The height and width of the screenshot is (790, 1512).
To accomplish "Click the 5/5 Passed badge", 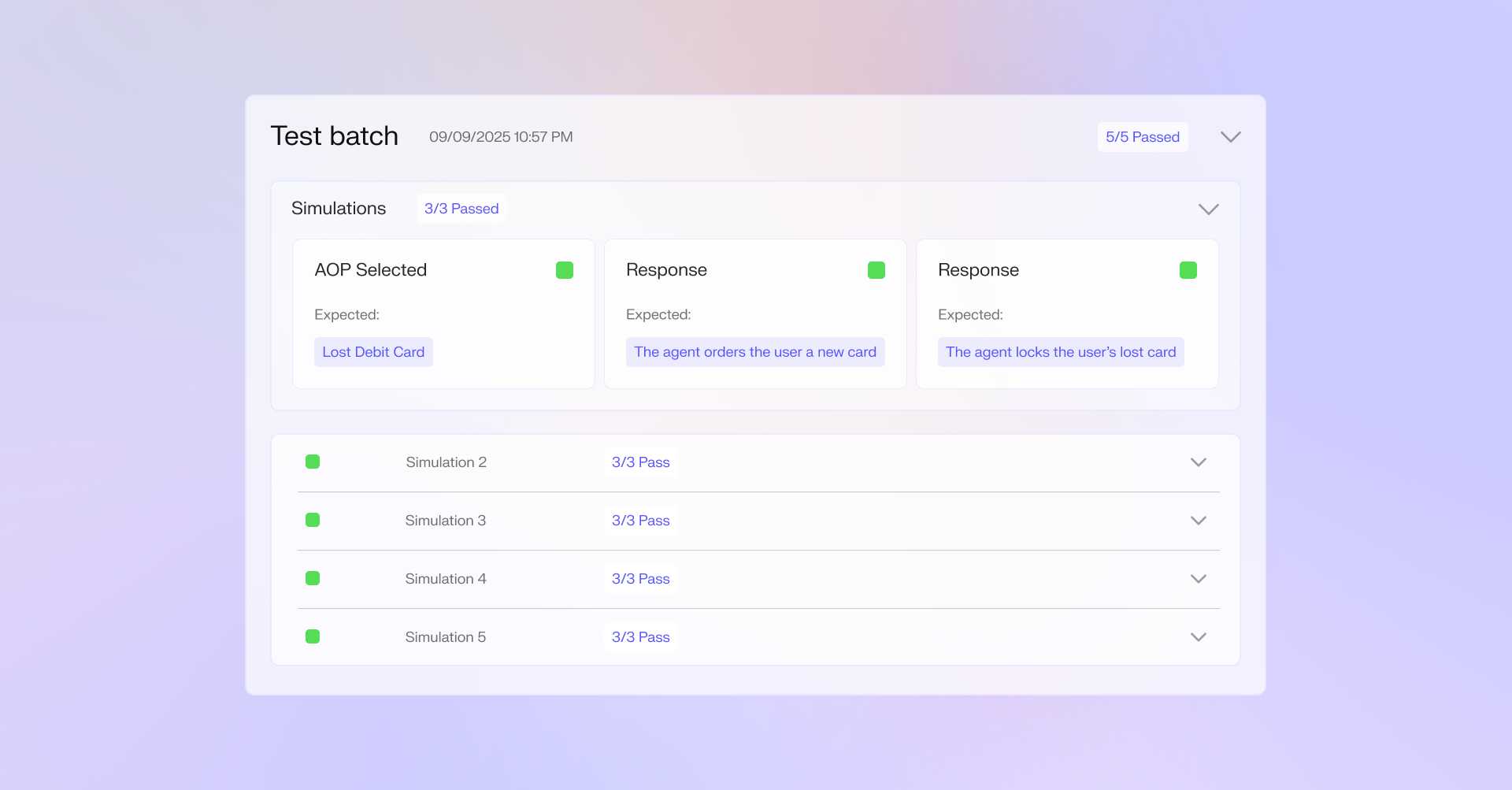I will 1143,137.
